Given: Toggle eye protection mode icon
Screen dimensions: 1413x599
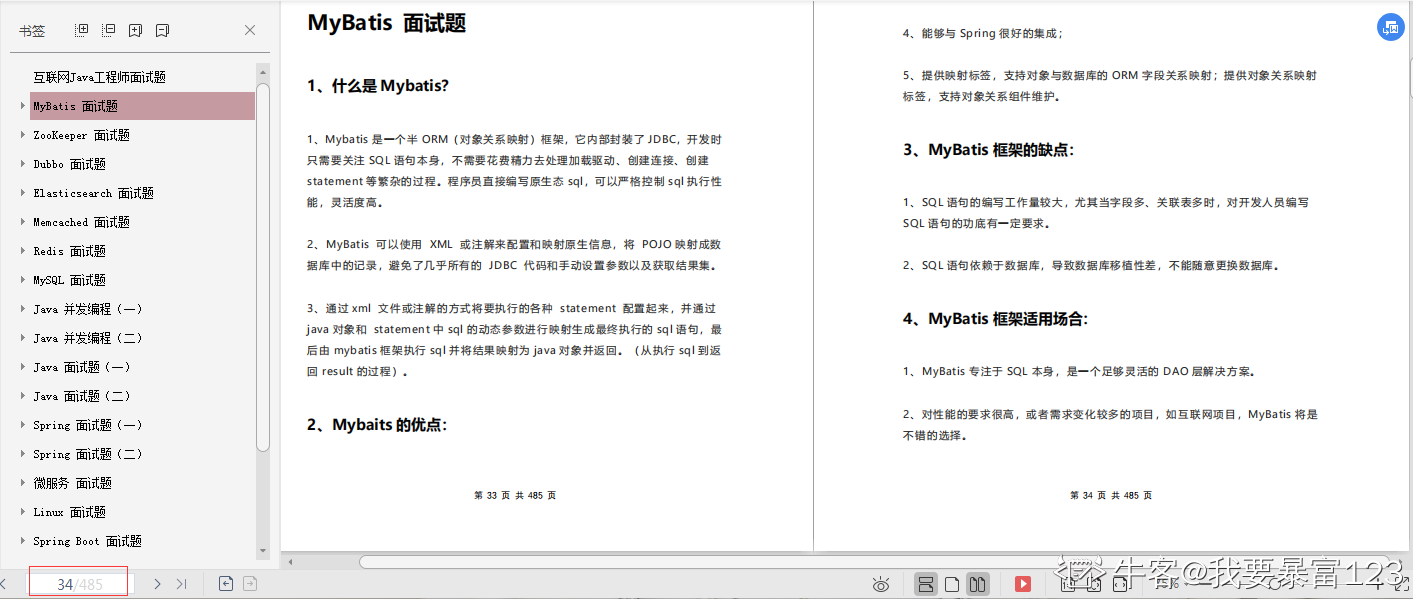Looking at the screenshot, I should coord(881,583).
